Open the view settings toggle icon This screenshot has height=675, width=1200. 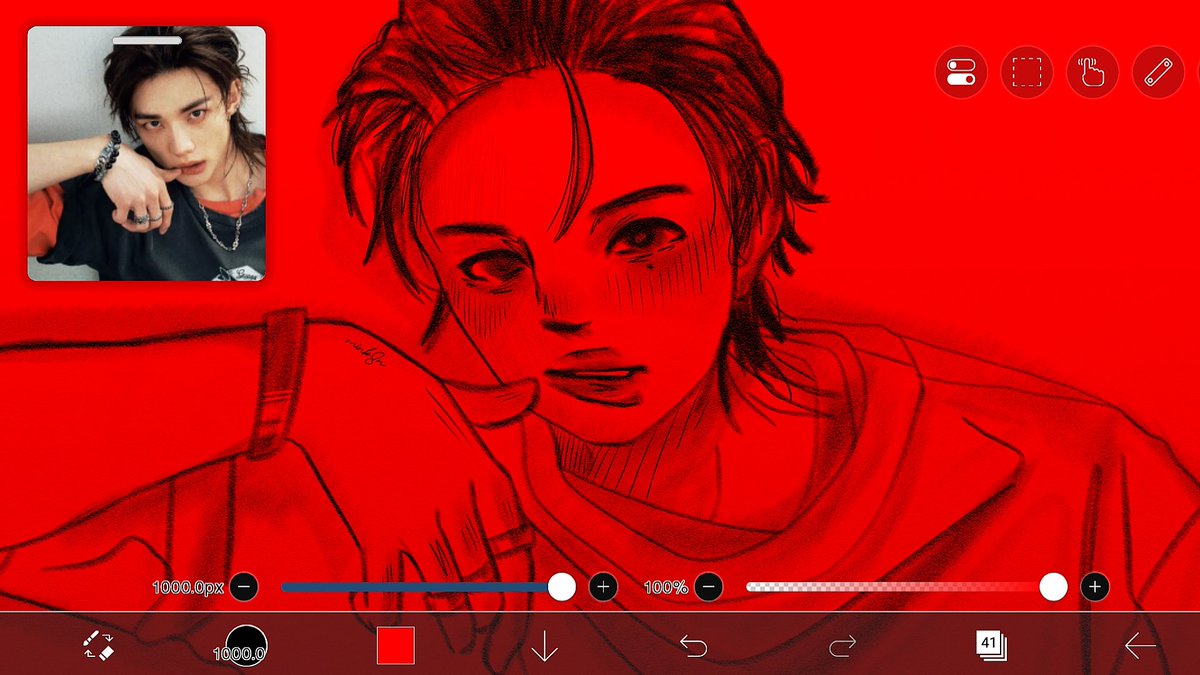961,72
